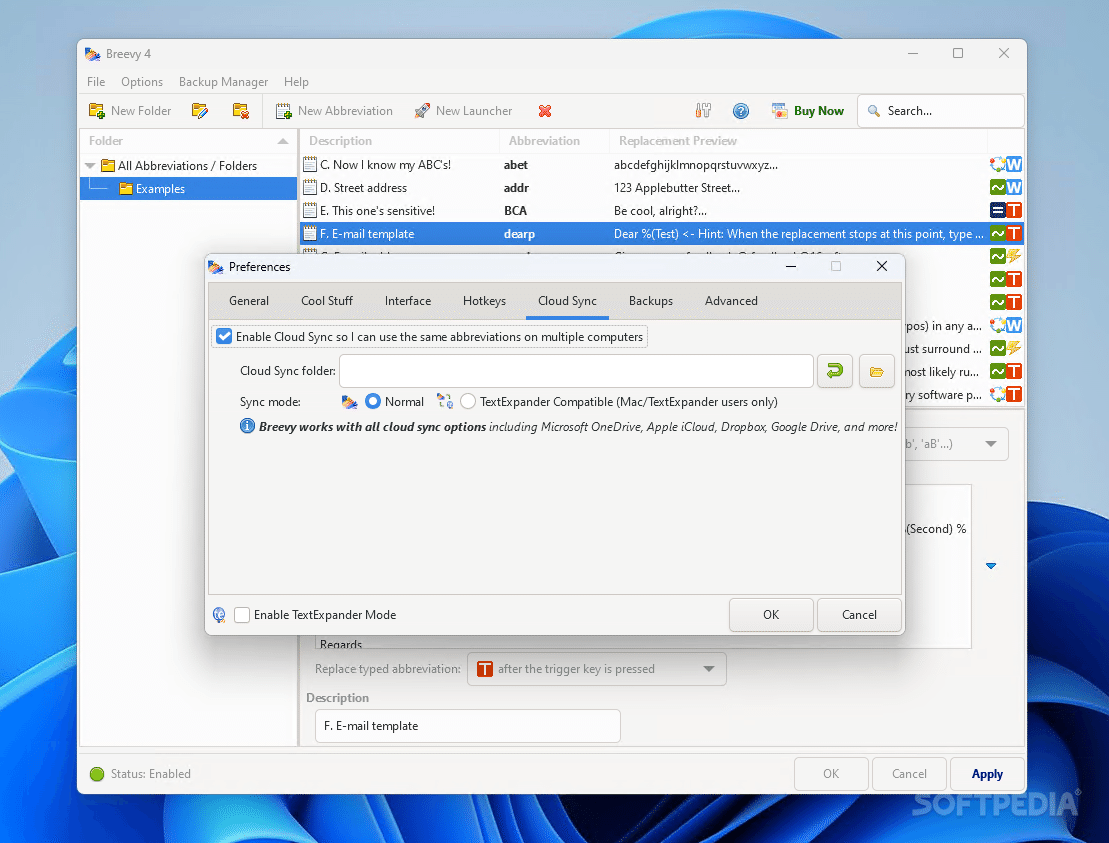
Task: Click the type icons on the addr row
Action: (1006, 187)
